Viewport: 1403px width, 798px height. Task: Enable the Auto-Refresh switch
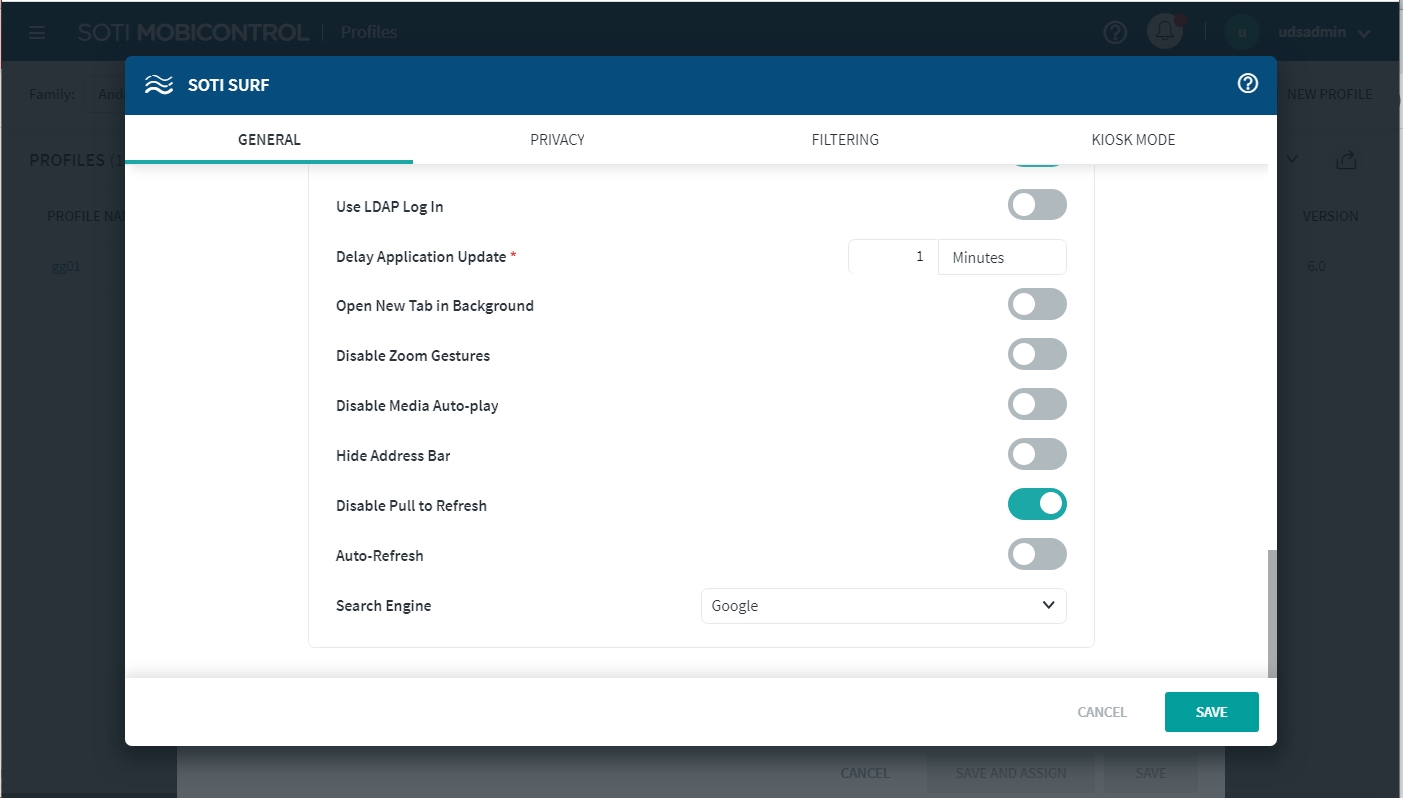click(x=1037, y=555)
